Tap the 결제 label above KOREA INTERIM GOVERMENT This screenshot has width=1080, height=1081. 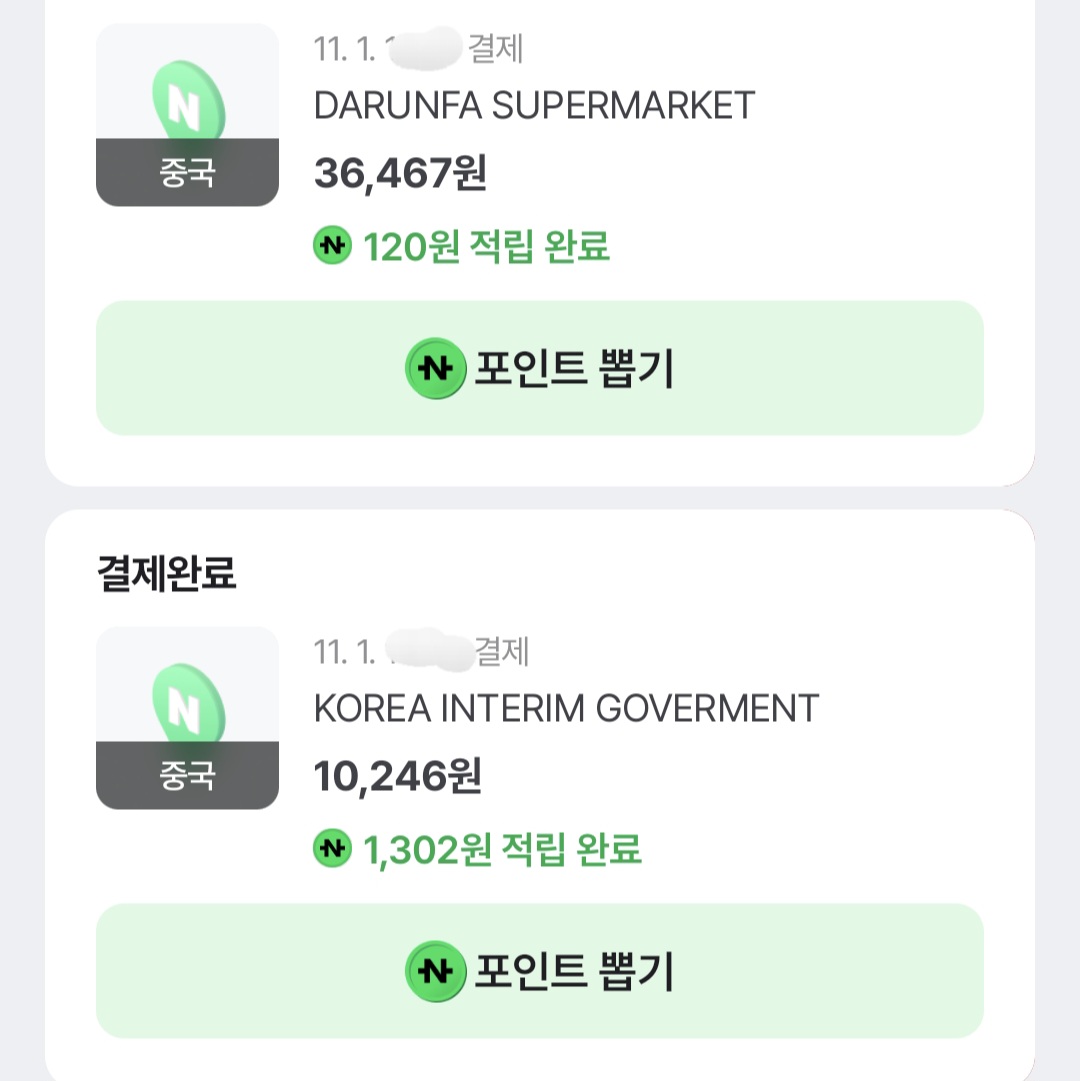(500, 652)
